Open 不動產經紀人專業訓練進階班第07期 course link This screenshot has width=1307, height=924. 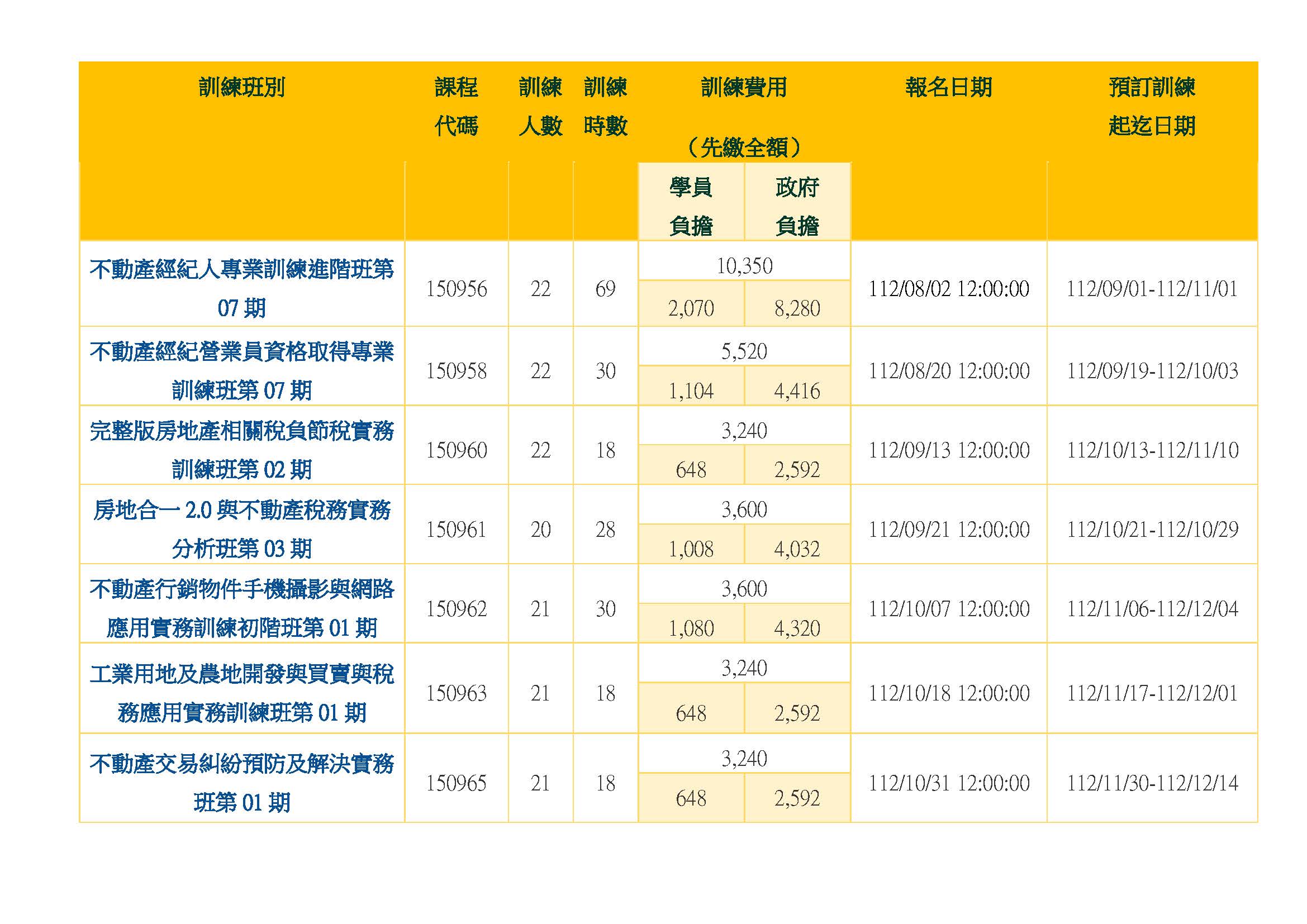tap(242, 288)
